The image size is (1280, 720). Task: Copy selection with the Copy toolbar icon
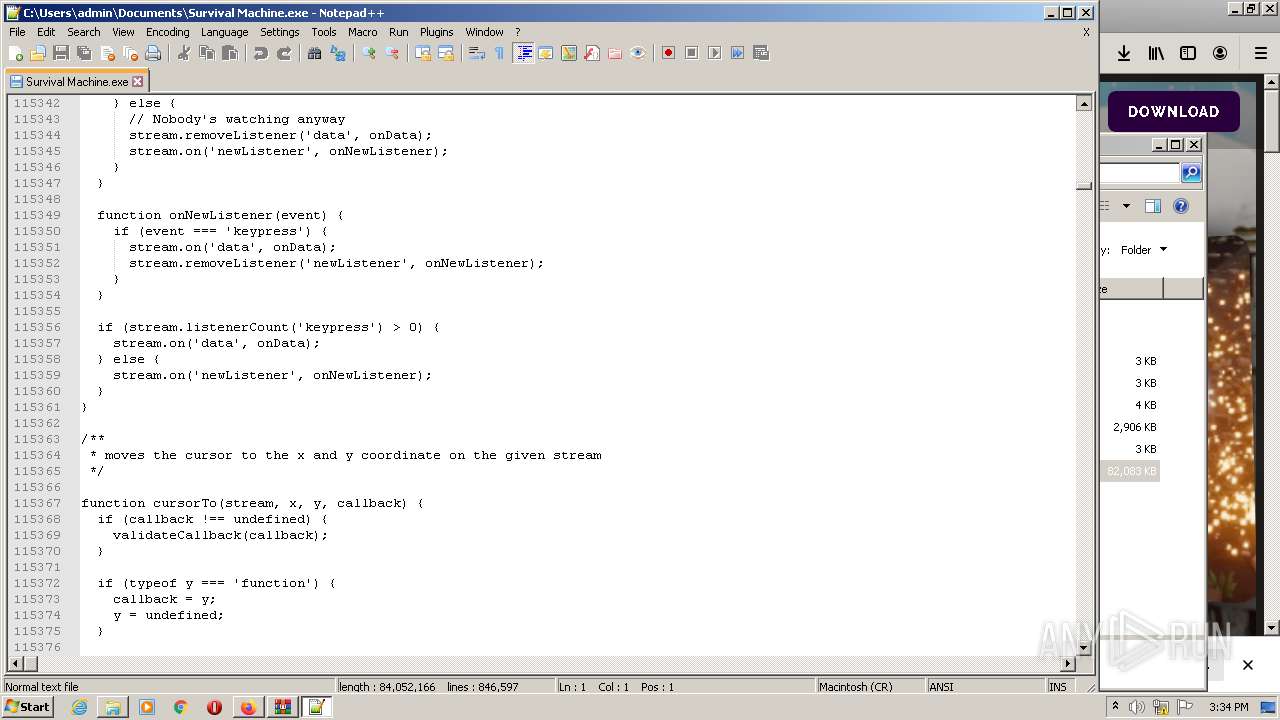pyautogui.click(x=207, y=53)
